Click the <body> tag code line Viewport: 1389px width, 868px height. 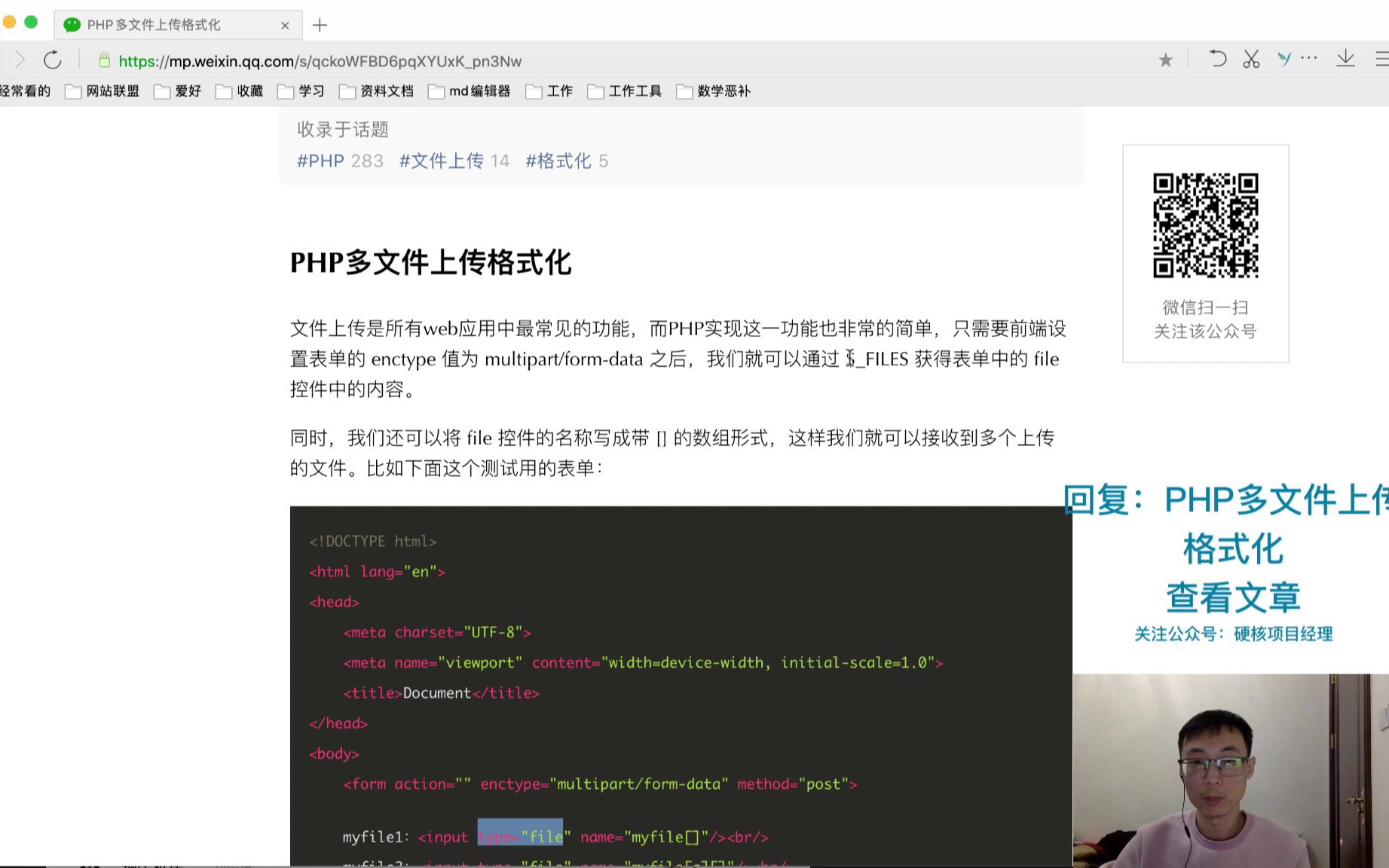point(334,753)
